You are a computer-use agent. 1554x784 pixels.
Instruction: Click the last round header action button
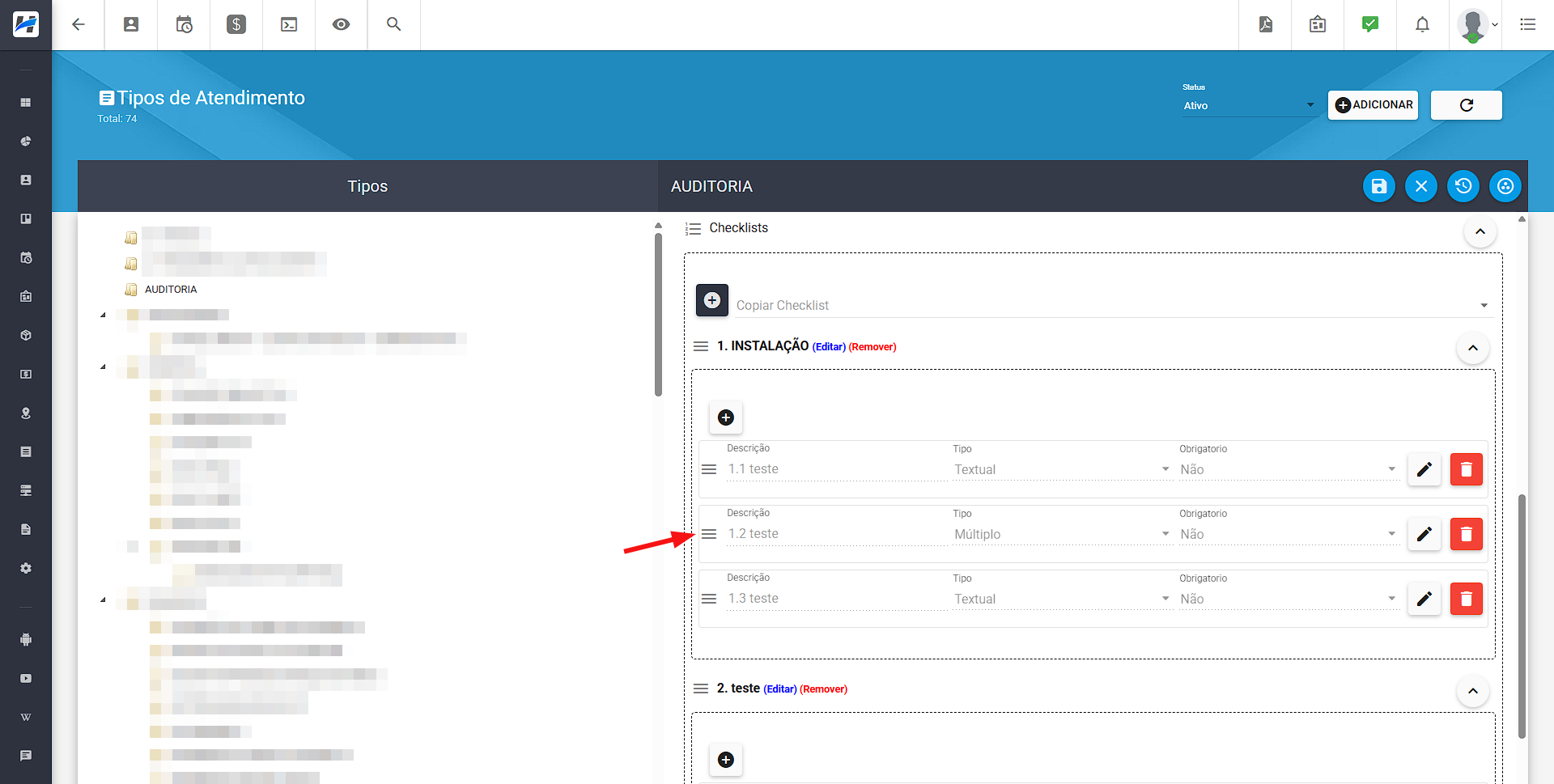[x=1505, y=186]
